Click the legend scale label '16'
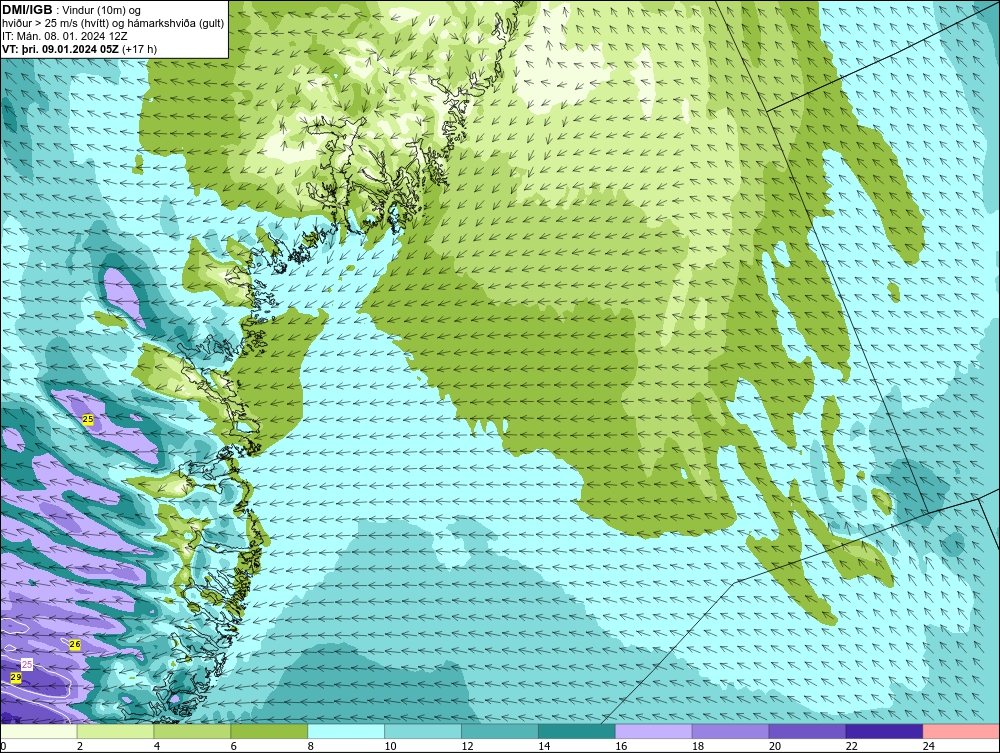The width and height of the screenshot is (1000, 753). pos(621,746)
